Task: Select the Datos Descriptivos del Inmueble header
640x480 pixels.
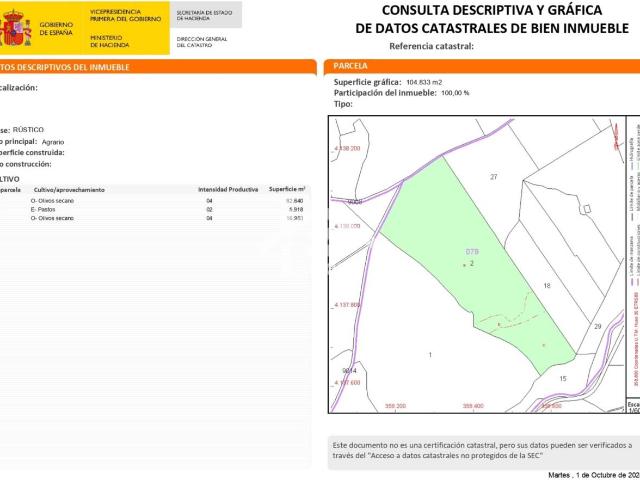Action: (60, 67)
